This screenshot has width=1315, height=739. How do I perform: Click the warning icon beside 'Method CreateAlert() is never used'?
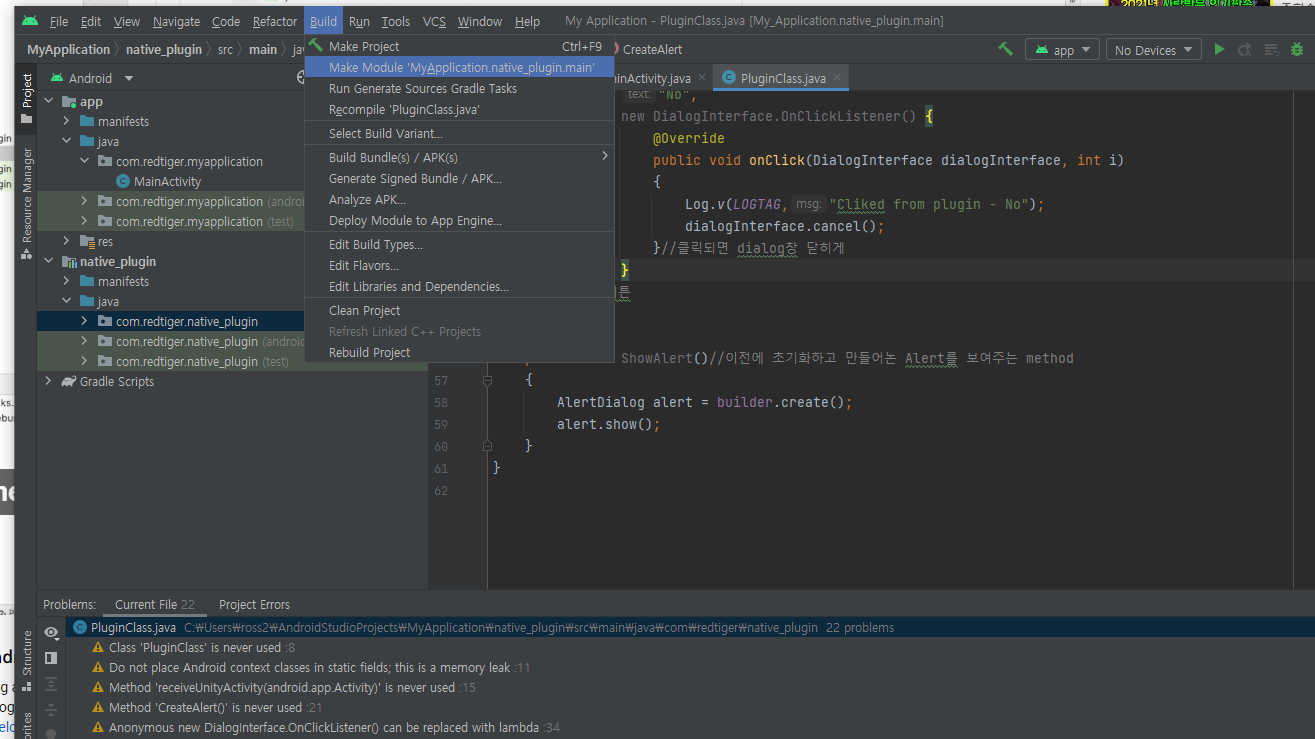click(98, 708)
